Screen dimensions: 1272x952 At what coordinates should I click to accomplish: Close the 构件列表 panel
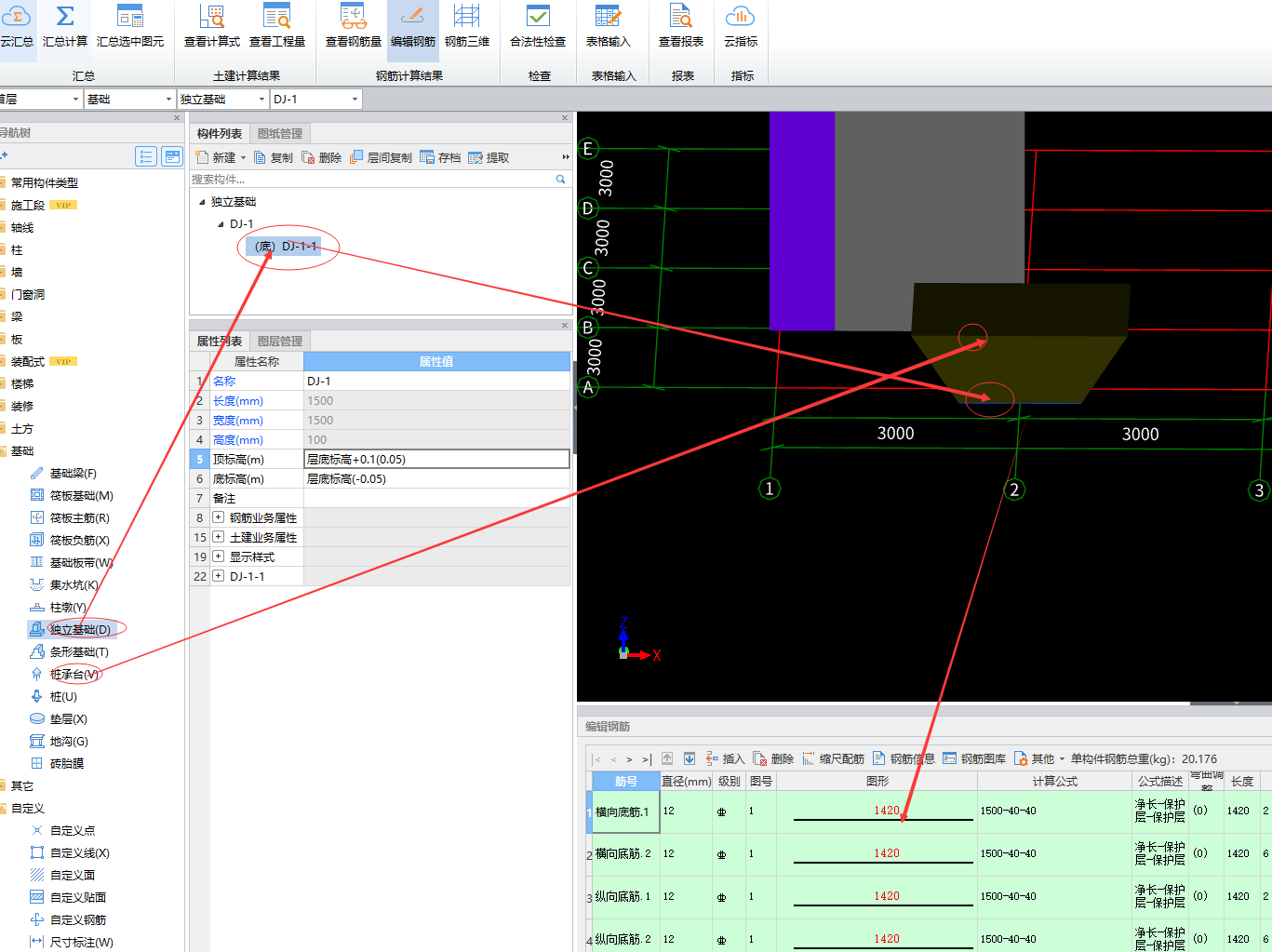(x=565, y=118)
